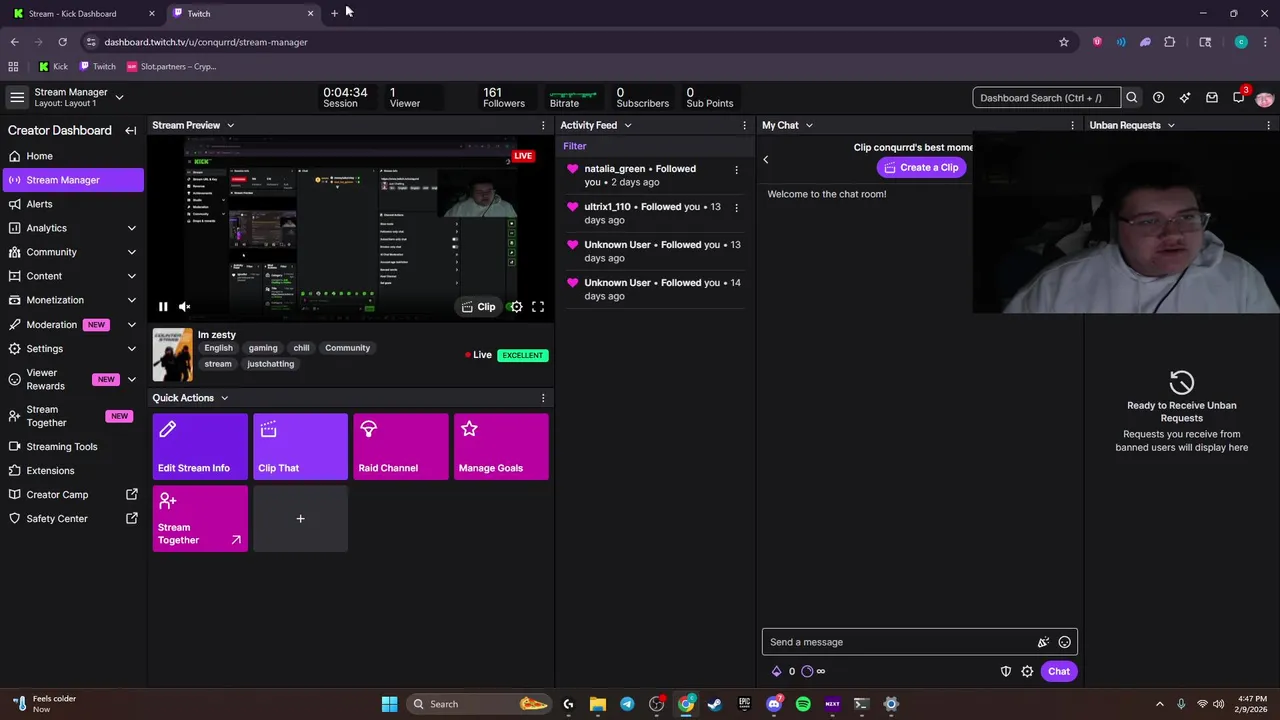Click the Dashboard Search field
The image size is (1280, 720).
(x=1046, y=98)
